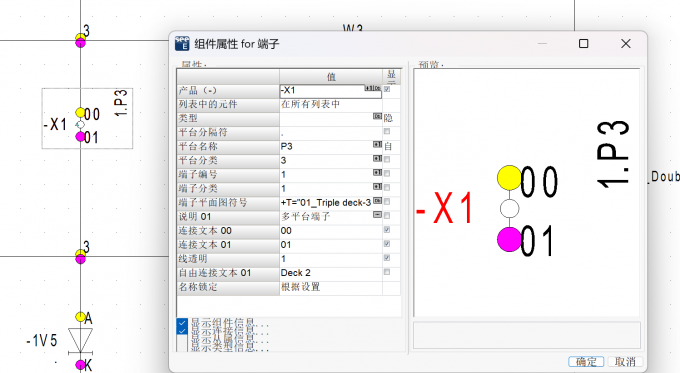Click the icon button in the 端子分类 row
Viewport: 680px width, 373px height.
point(377,186)
